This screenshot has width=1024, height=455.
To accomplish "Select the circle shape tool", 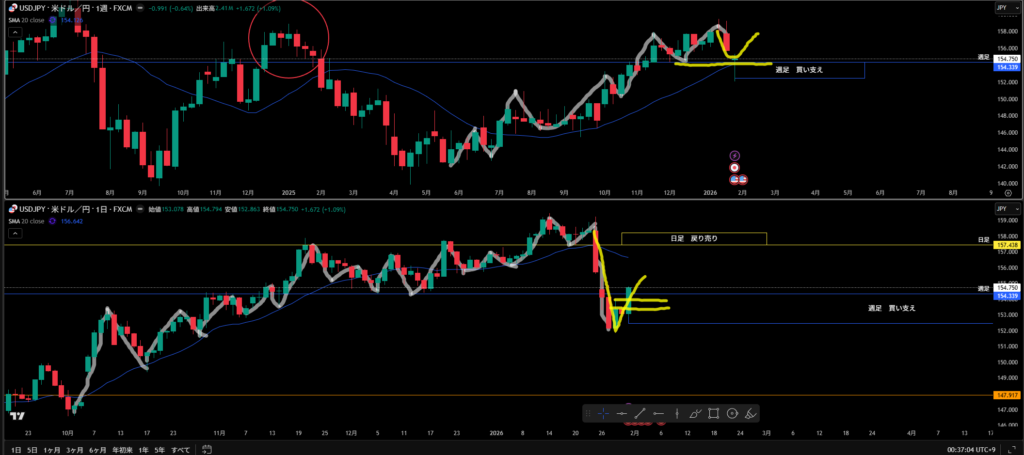I will pyautogui.click(x=732, y=413).
